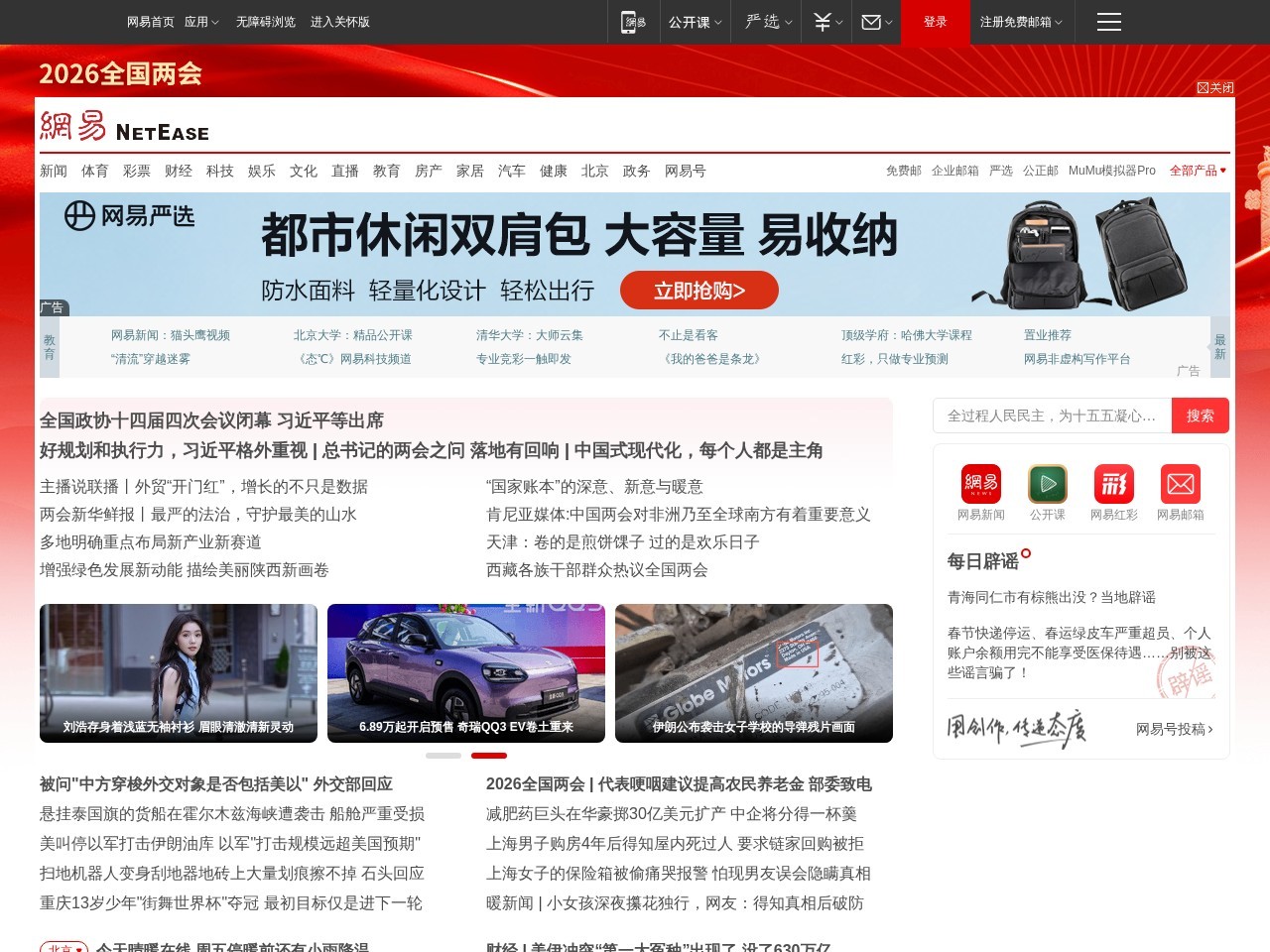Open the NetEase Mailbox envelope icon
The image size is (1270, 952).
1180,484
